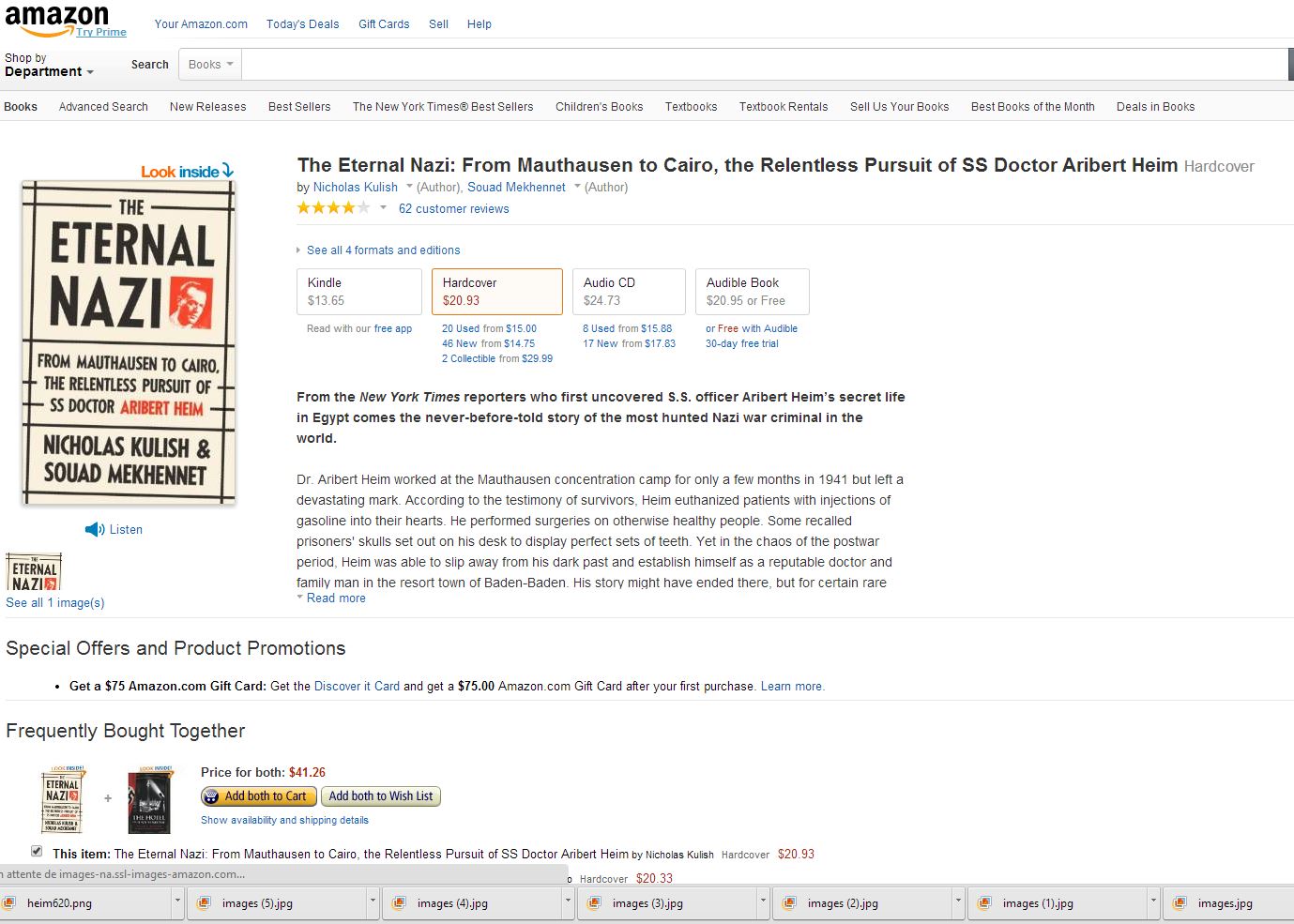Expand the Read more description link
The width and height of the screenshot is (1294, 924).
pyautogui.click(x=336, y=598)
